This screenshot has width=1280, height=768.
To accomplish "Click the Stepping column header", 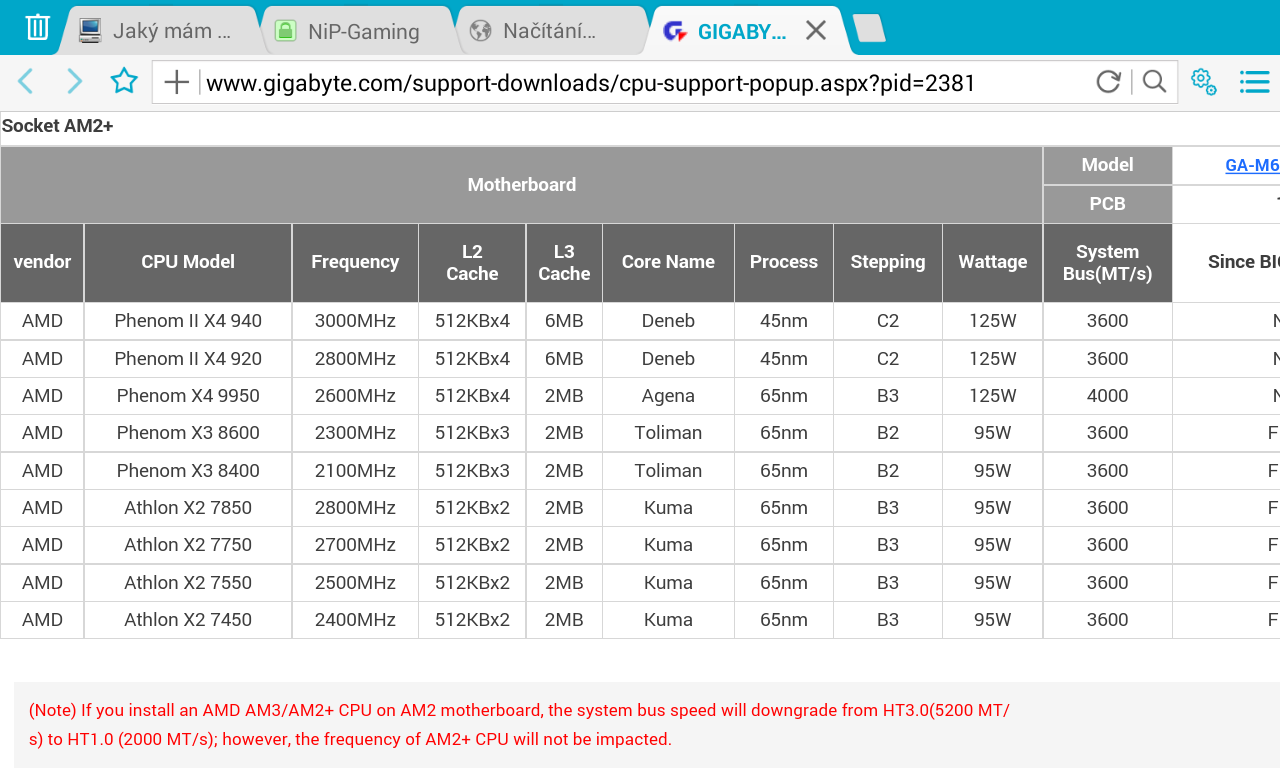I will 888,262.
